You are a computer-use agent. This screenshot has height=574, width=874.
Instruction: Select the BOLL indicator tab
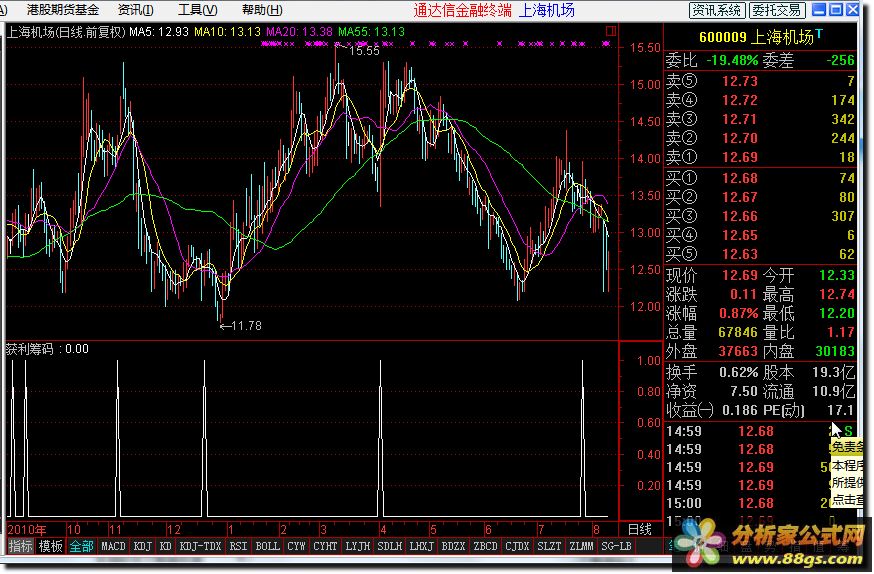[x=268, y=546]
